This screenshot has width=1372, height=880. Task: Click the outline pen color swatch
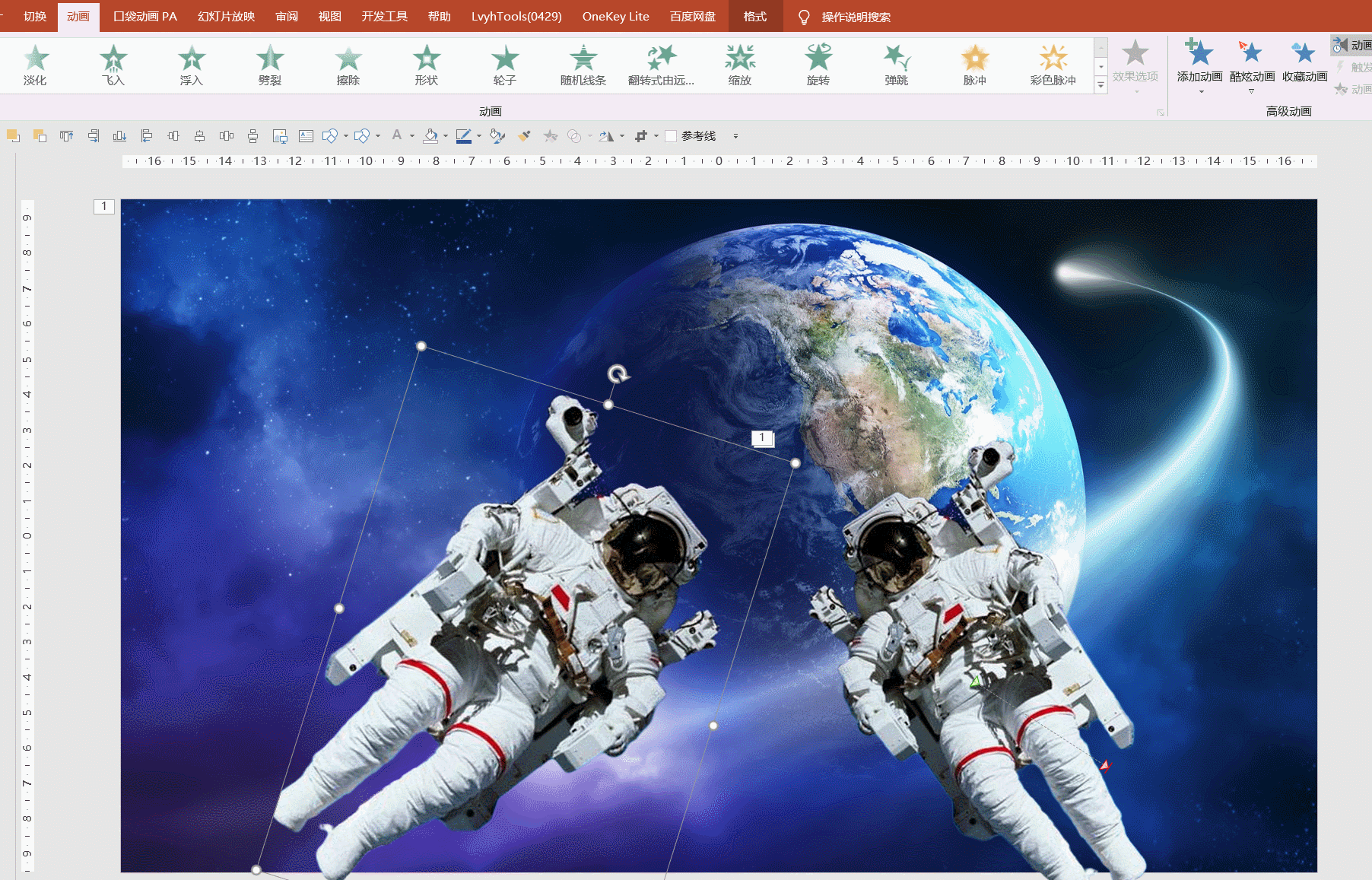[463, 136]
